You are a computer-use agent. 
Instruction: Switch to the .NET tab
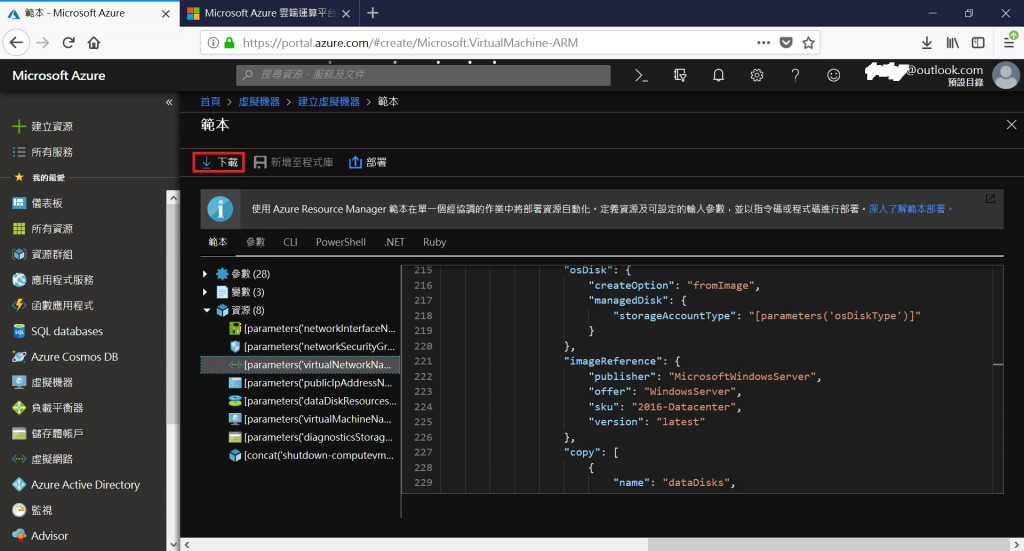394,242
